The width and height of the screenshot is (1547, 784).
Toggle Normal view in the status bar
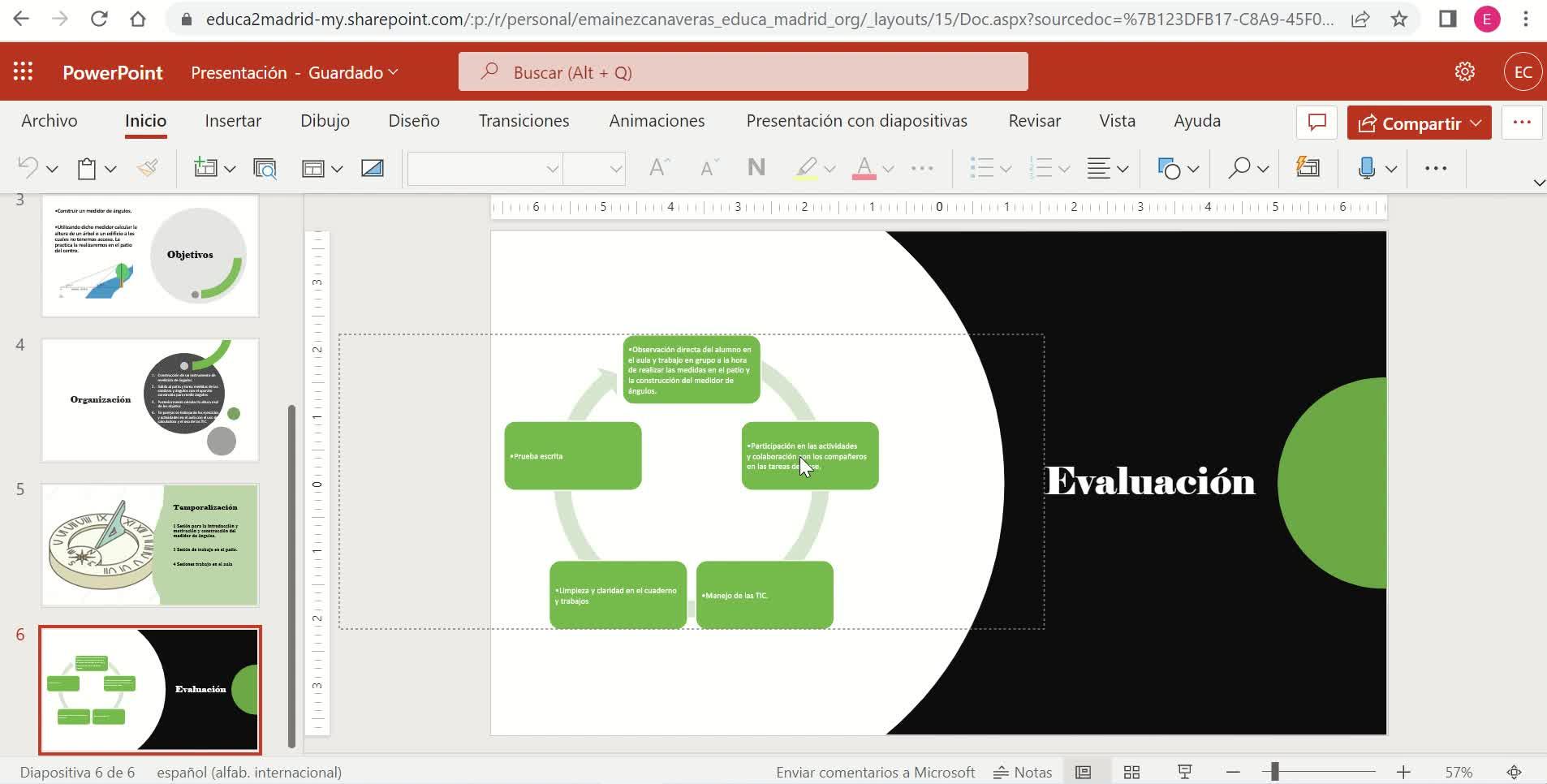point(1083,772)
